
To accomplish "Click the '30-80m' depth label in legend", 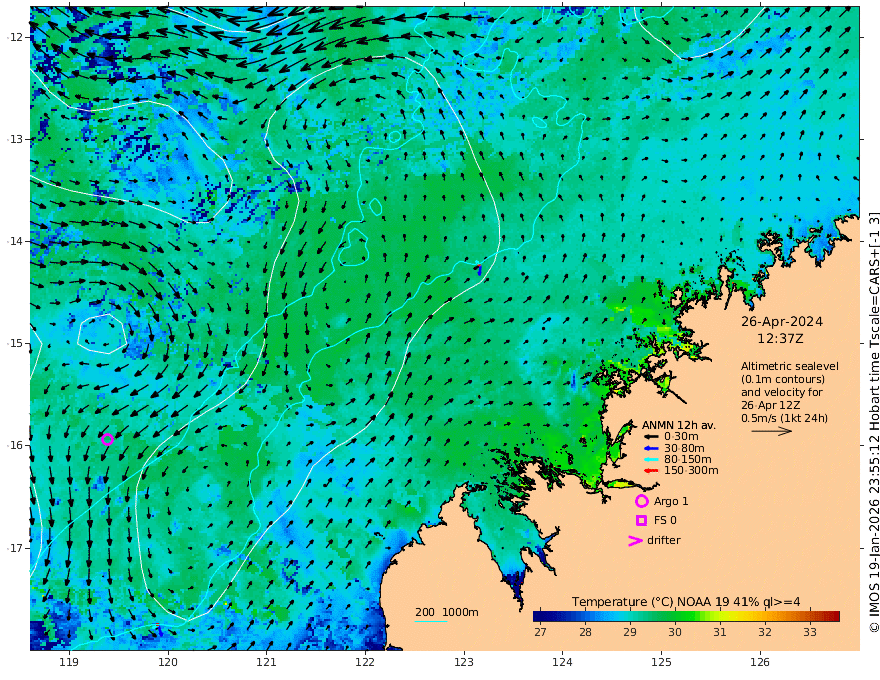I will pyautogui.click(x=684, y=448).
